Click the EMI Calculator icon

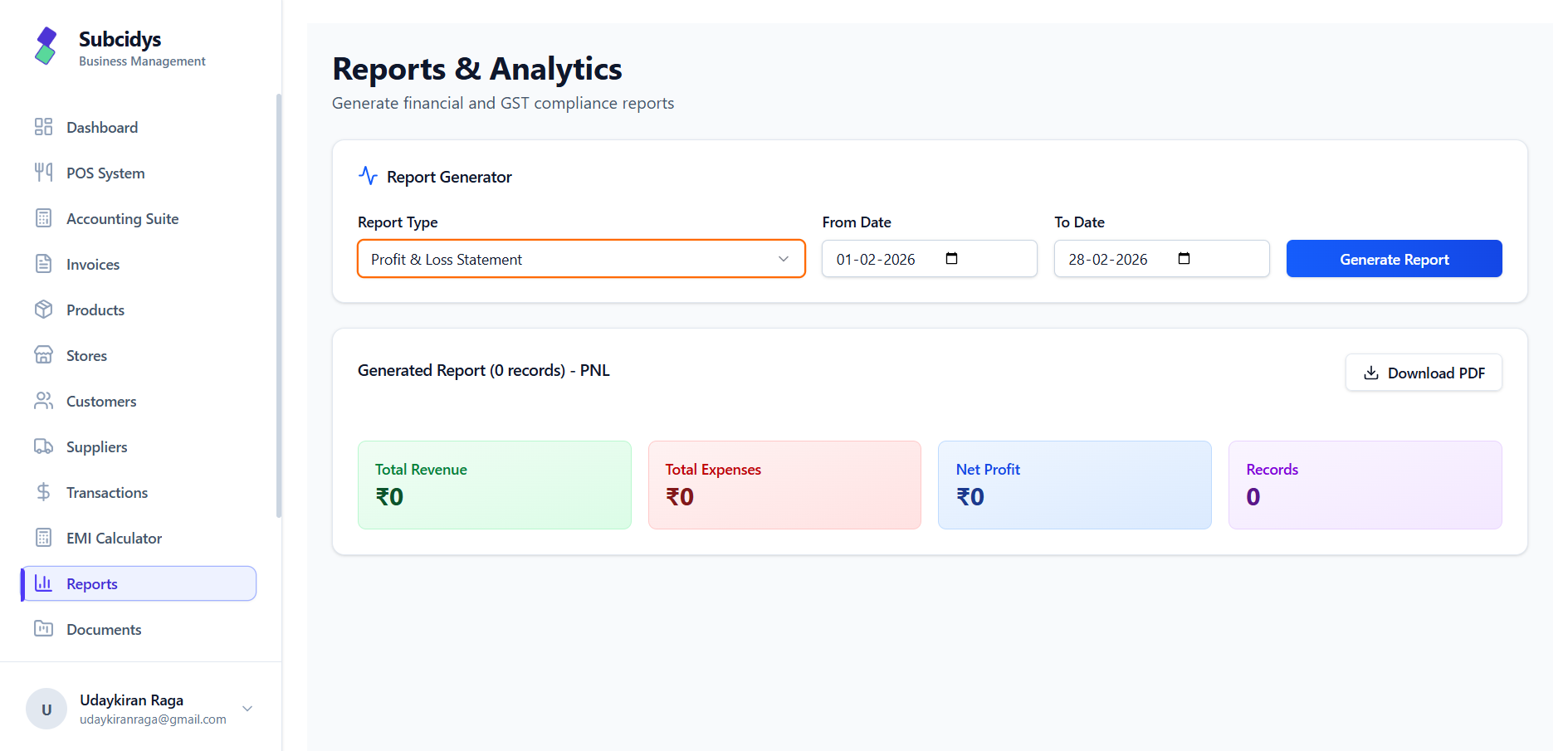click(x=43, y=538)
